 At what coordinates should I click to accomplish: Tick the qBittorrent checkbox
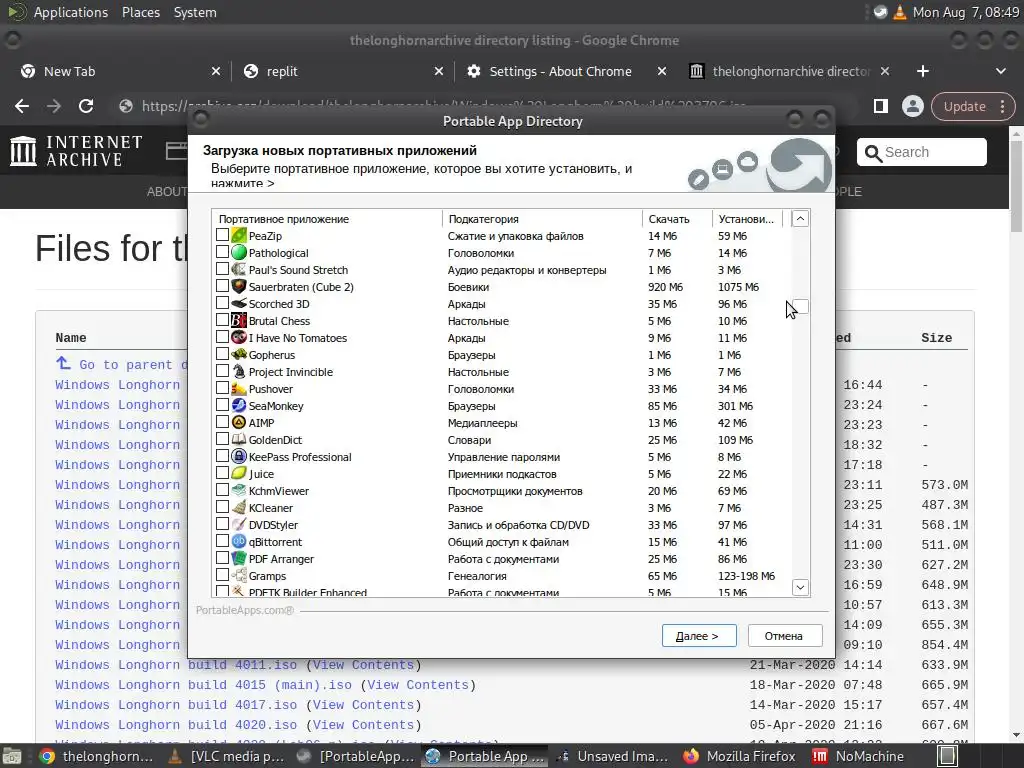pos(222,540)
